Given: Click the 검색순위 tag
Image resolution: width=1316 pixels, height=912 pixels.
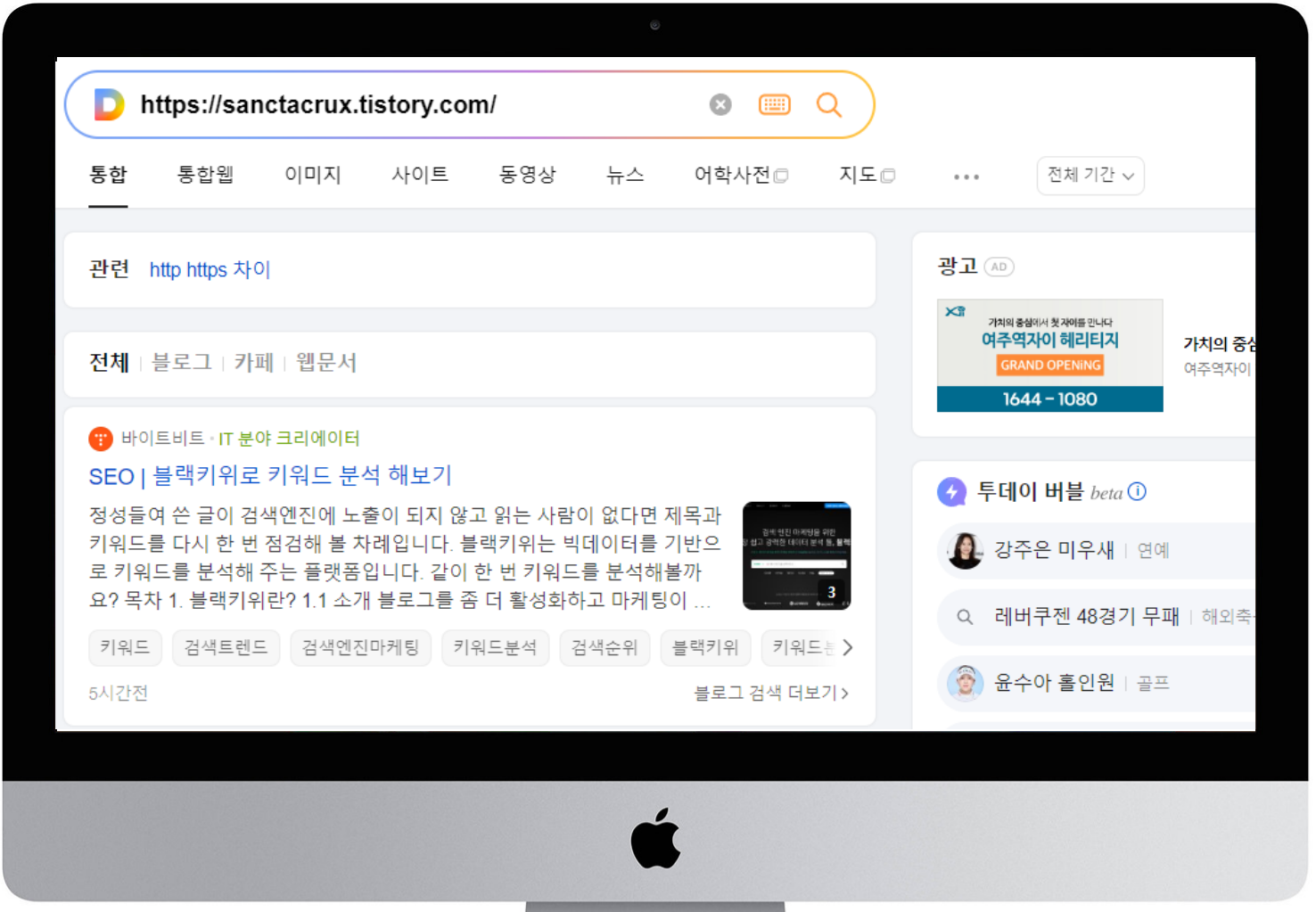Looking at the screenshot, I should 605,647.
